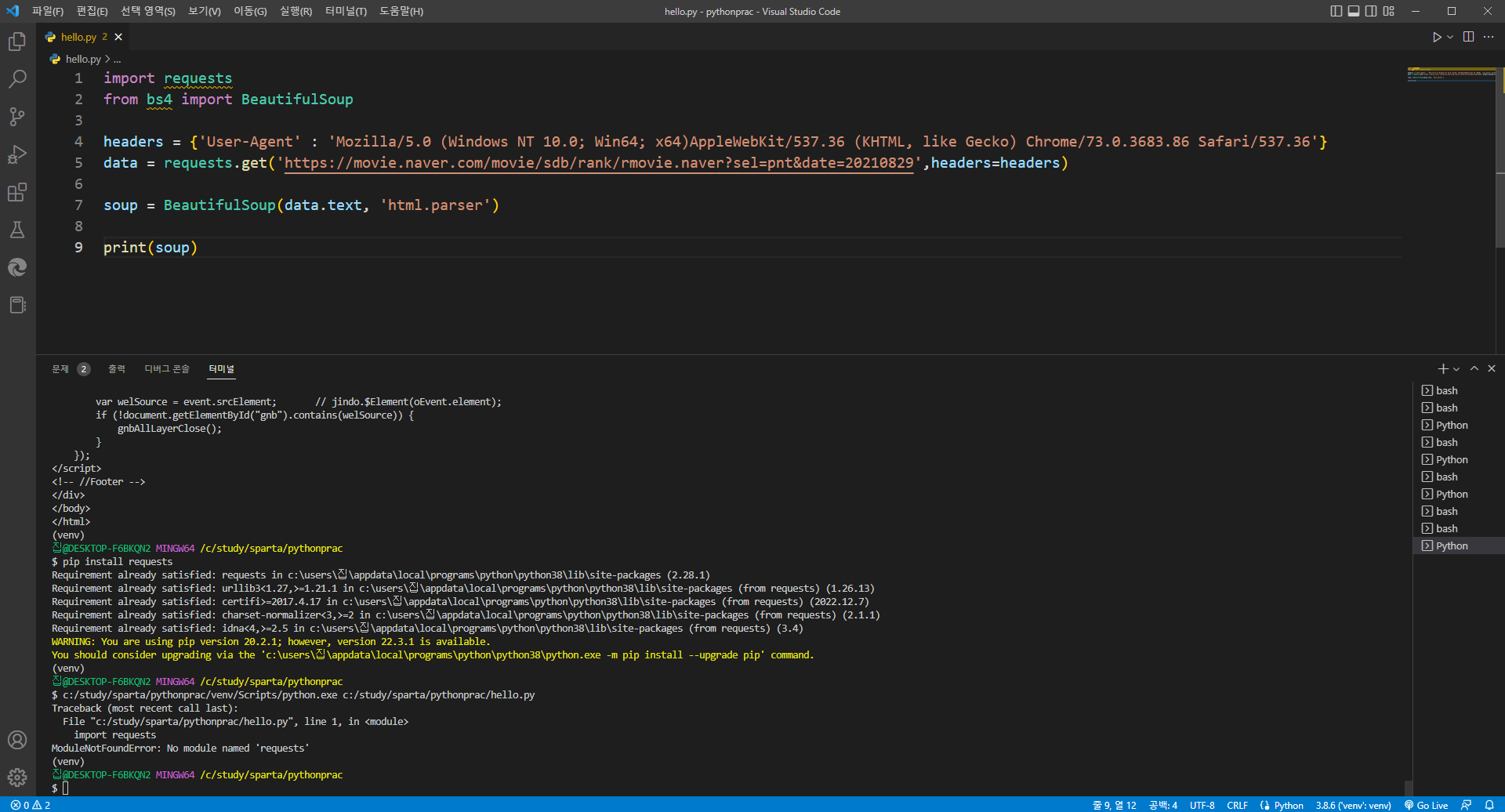Click the BeautifulSoup(data.text, 'html.parser') line
The image size is (1505, 812).
302,205
